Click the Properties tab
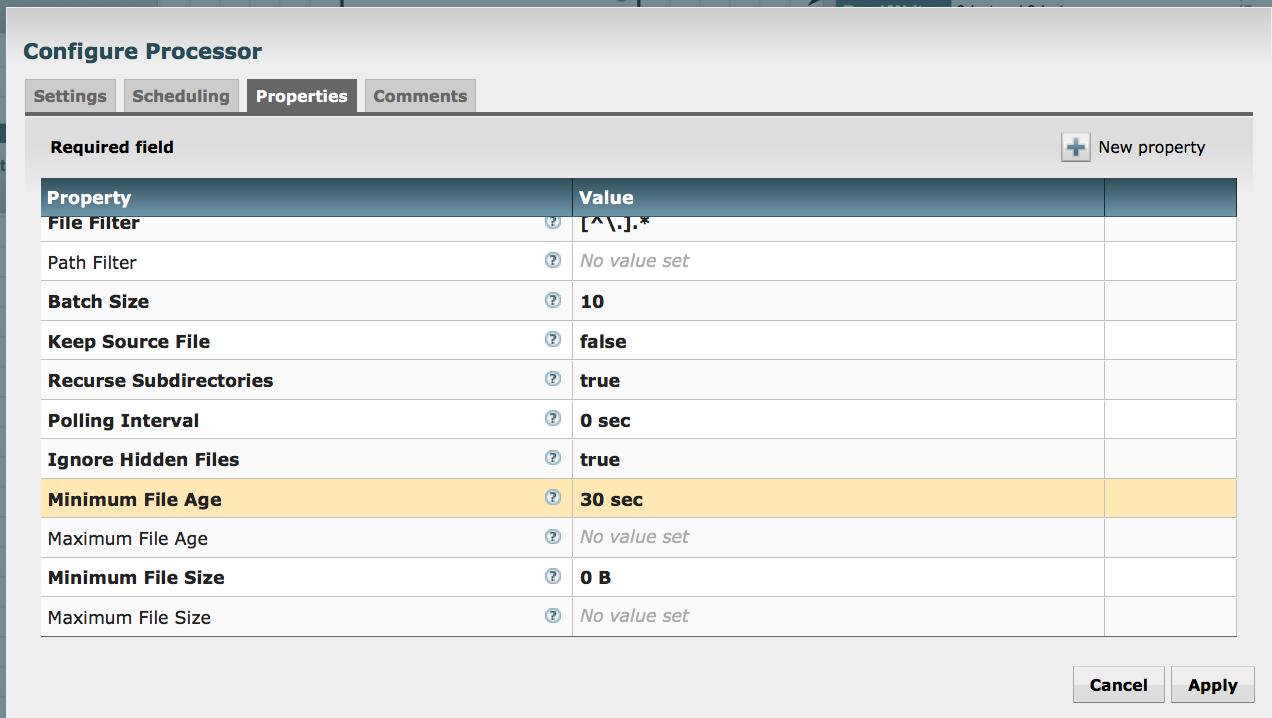This screenshot has width=1272, height=718. point(302,95)
